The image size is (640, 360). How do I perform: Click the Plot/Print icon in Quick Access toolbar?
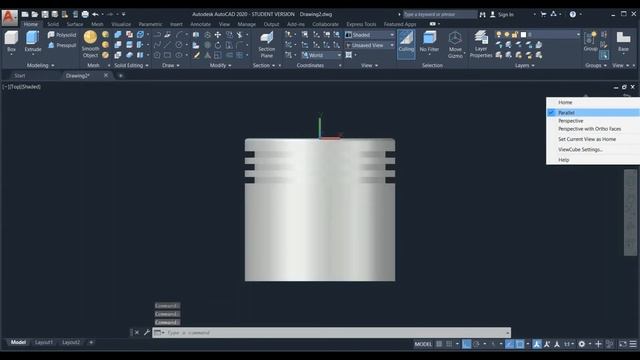[85, 14]
